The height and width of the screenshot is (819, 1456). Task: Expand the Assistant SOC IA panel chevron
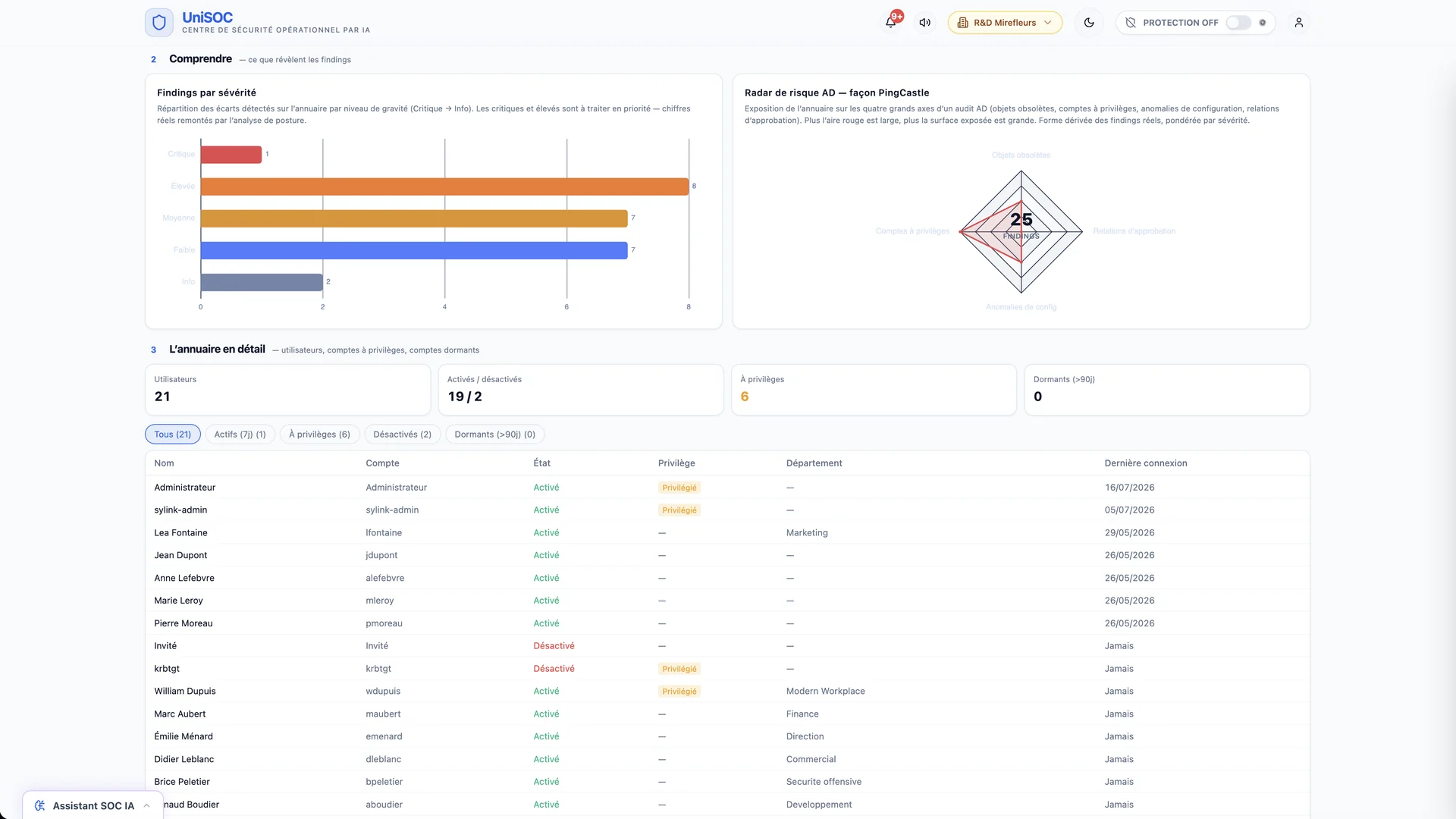point(147,805)
